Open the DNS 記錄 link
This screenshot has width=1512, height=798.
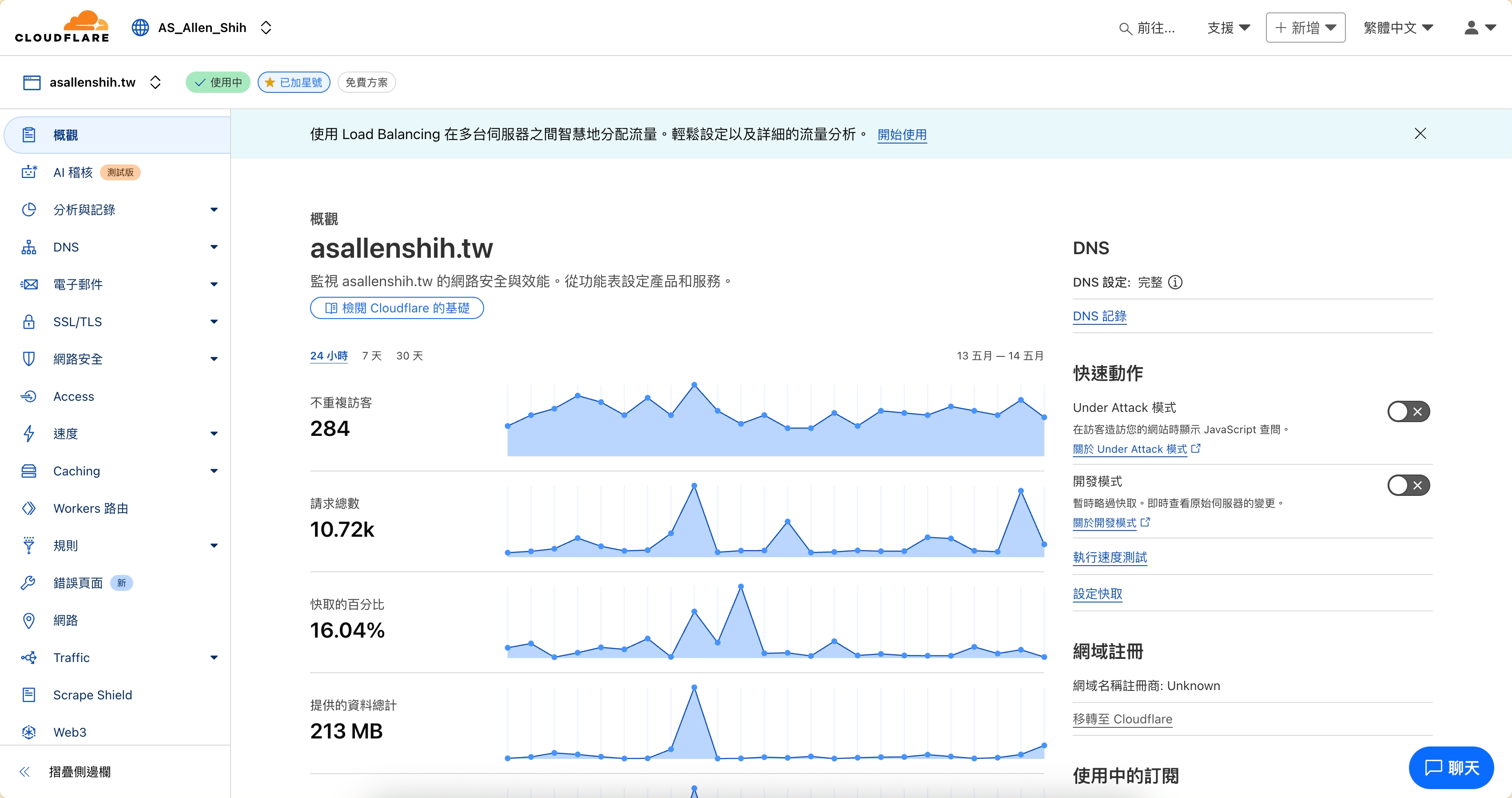(x=1099, y=316)
